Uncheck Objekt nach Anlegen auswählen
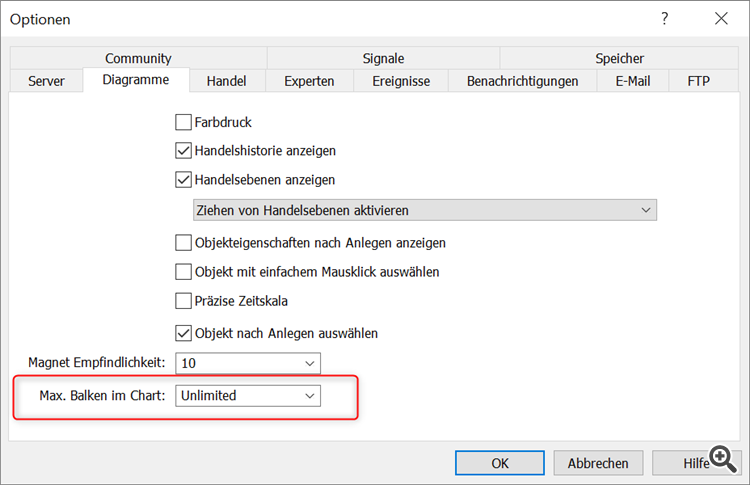750x485 pixels. 183,333
